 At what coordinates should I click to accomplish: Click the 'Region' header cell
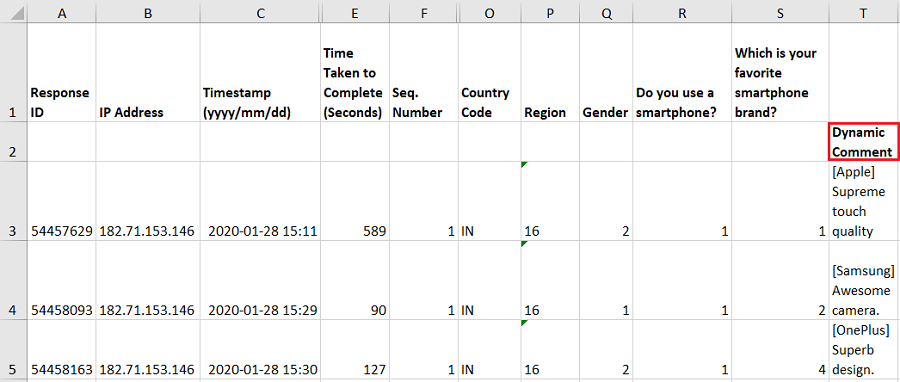550,72
